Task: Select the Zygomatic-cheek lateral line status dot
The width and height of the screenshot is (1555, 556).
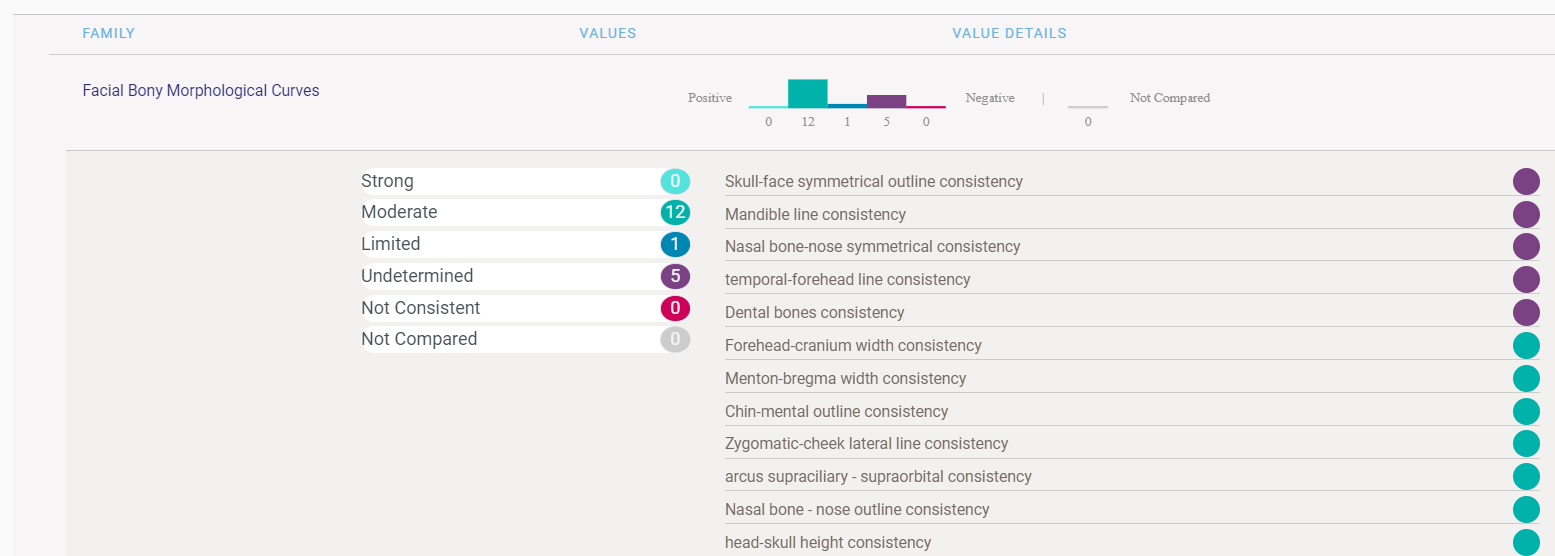Action: click(x=1525, y=443)
